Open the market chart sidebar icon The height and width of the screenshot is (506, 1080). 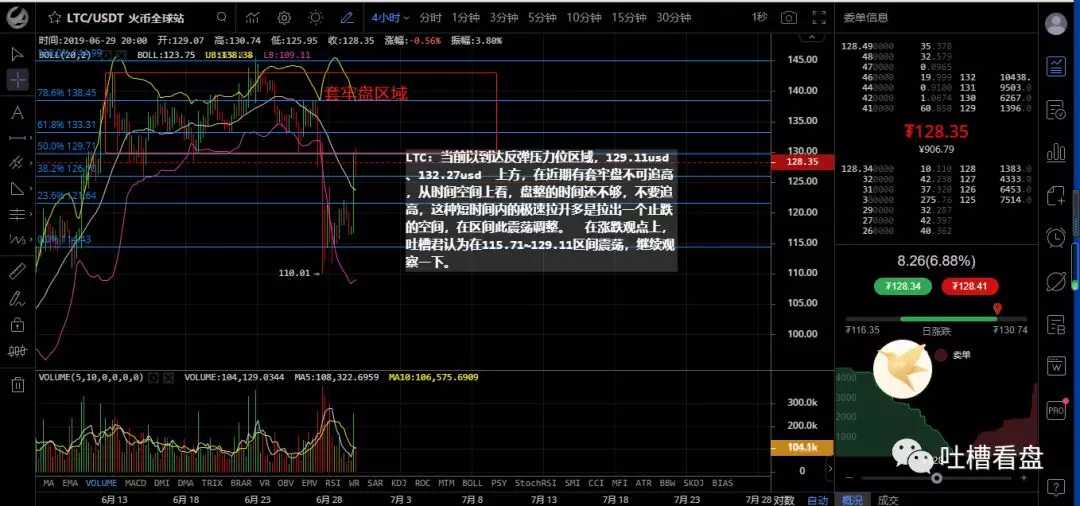click(1056, 67)
